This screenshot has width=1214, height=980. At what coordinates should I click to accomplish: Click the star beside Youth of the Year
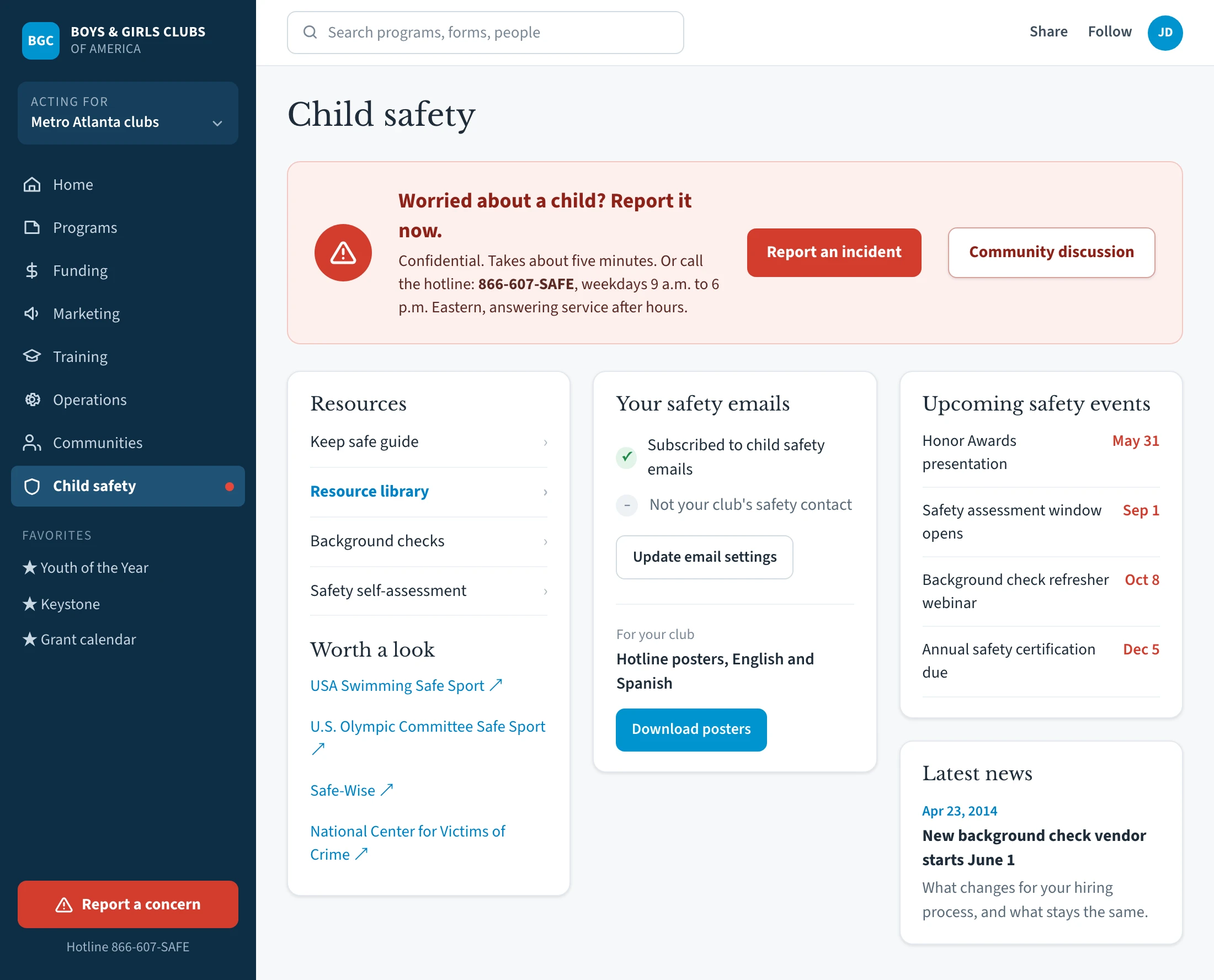(30, 567)
